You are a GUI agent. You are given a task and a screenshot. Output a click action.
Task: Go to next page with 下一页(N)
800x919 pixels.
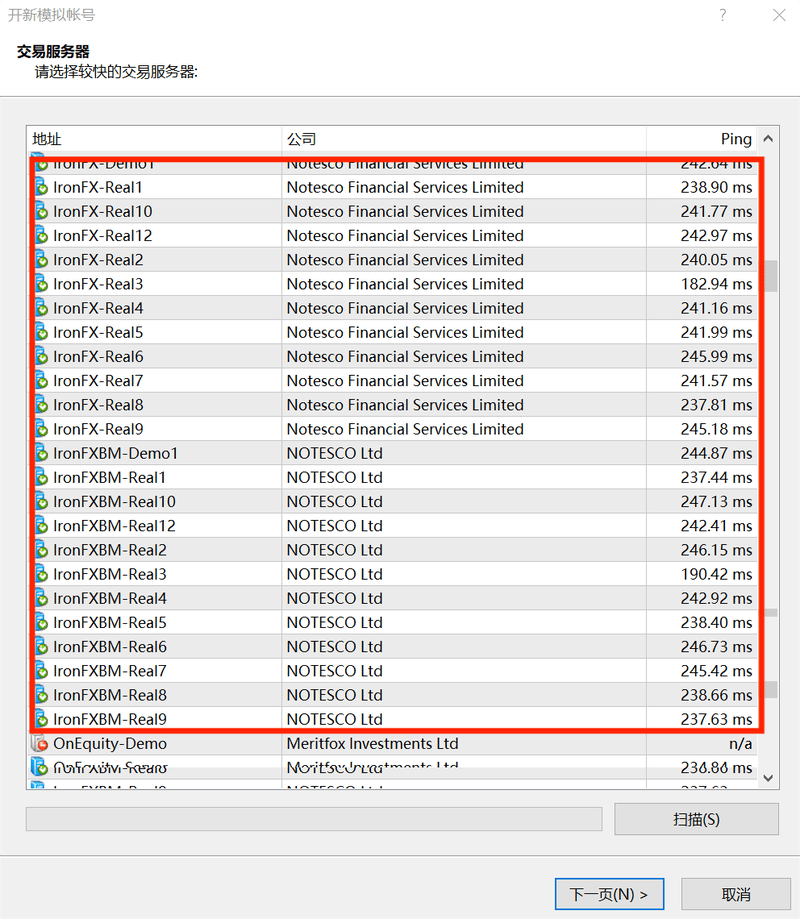click(x=608, y=894)
